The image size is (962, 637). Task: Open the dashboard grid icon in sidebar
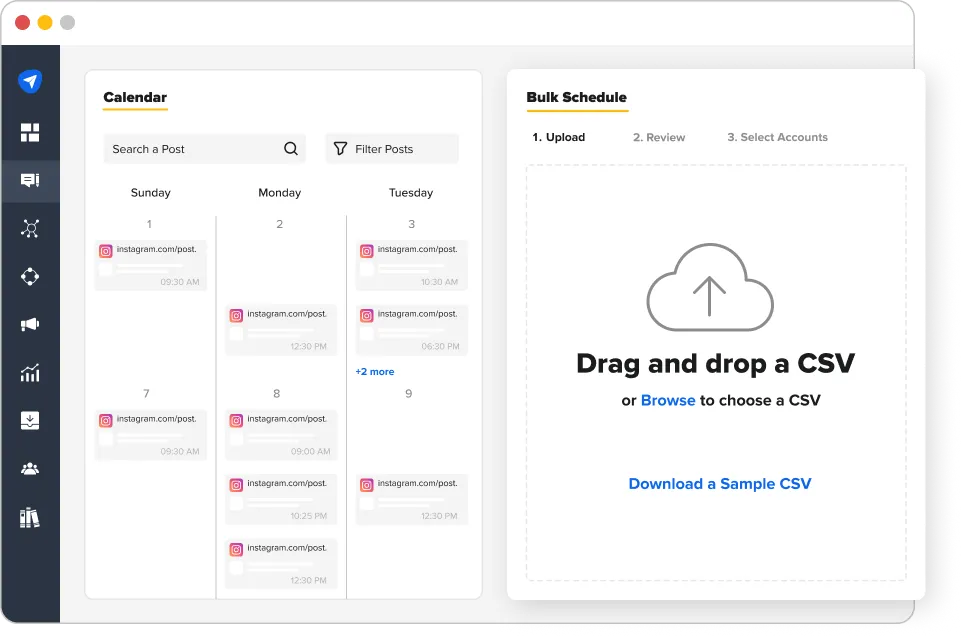(30, 133)
